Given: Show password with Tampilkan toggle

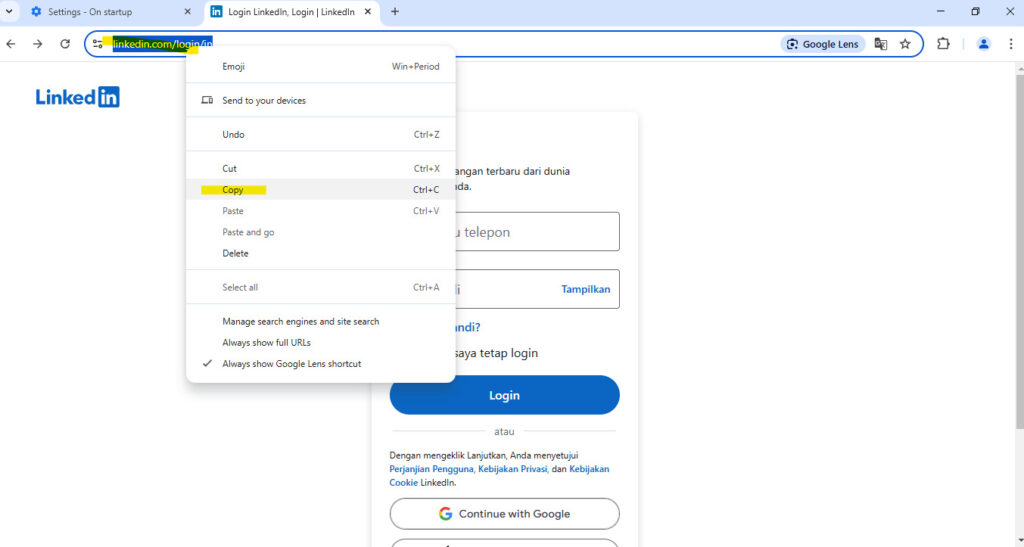Looking at the screenshot, I should point(585,289).
